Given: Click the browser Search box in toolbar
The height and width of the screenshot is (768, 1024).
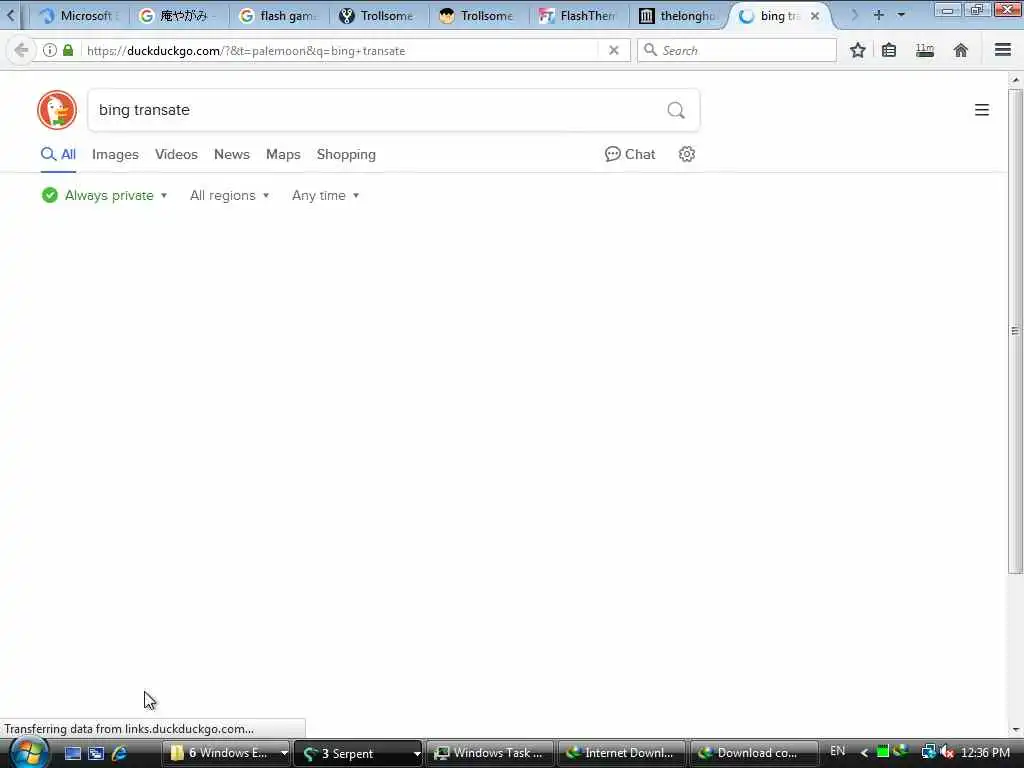Looking at the screenshot, I should coord(737,50).
